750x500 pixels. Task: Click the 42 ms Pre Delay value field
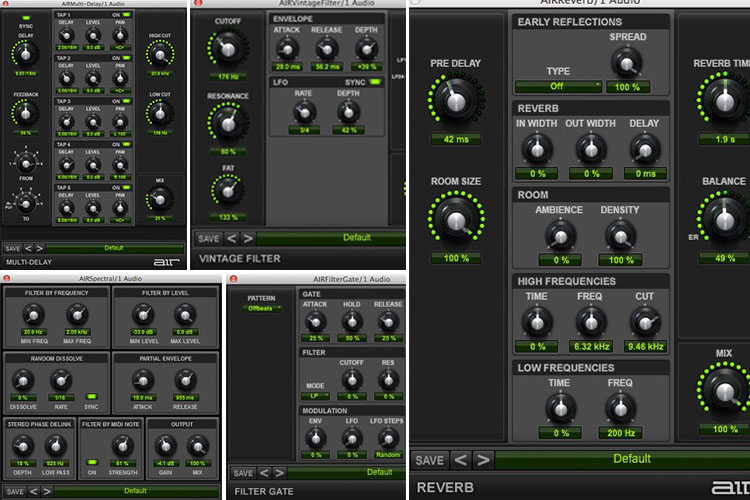click(x=456, y=139)
